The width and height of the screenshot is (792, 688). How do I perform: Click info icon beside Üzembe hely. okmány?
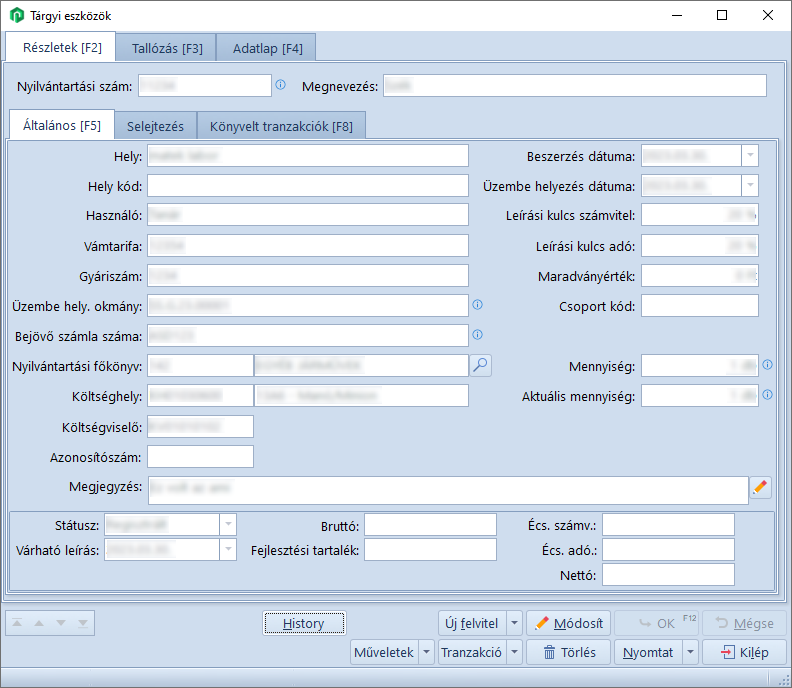tap(477, 305)
